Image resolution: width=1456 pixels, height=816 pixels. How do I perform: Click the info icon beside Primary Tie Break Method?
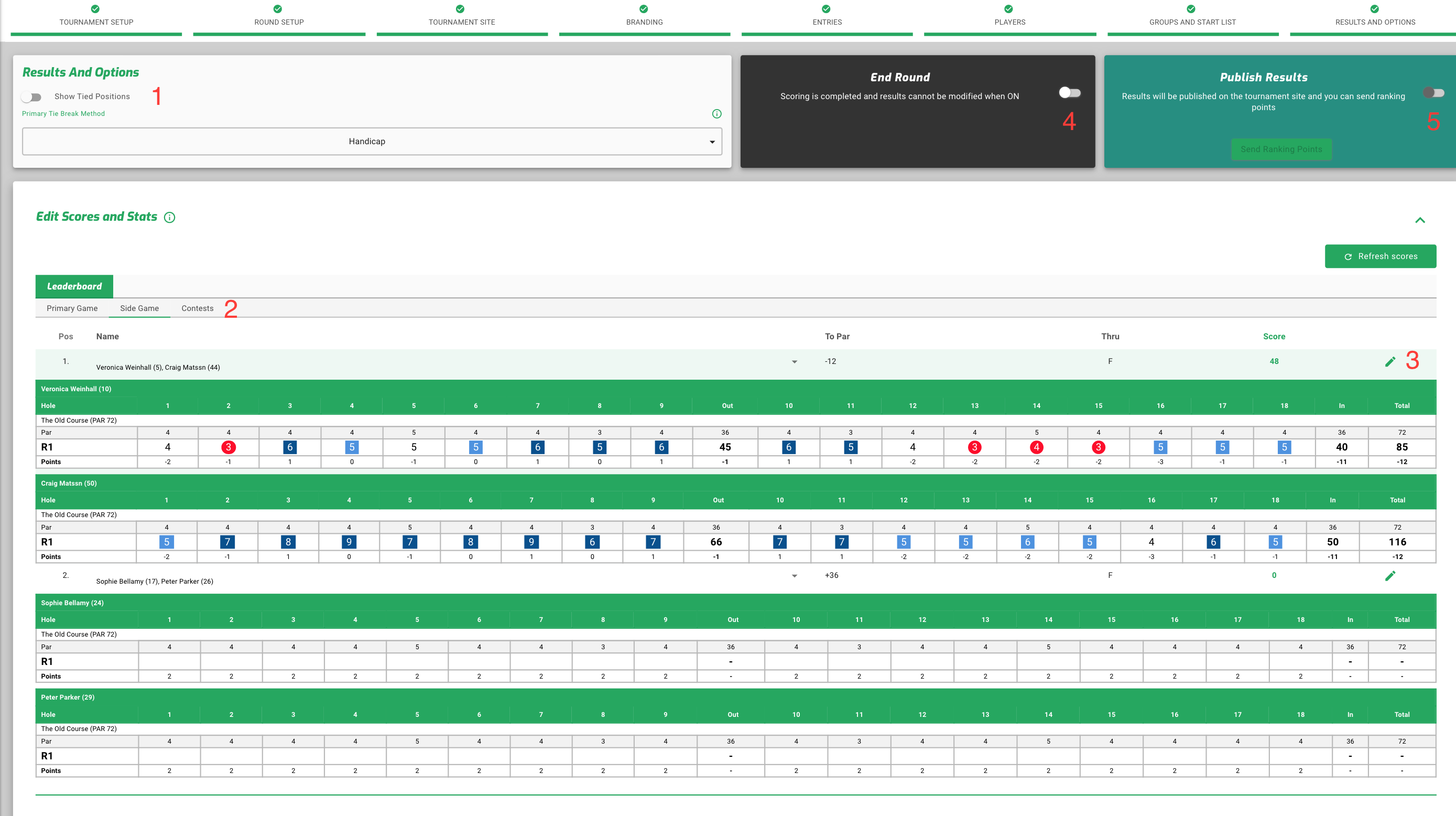click(x=716, y=114)
